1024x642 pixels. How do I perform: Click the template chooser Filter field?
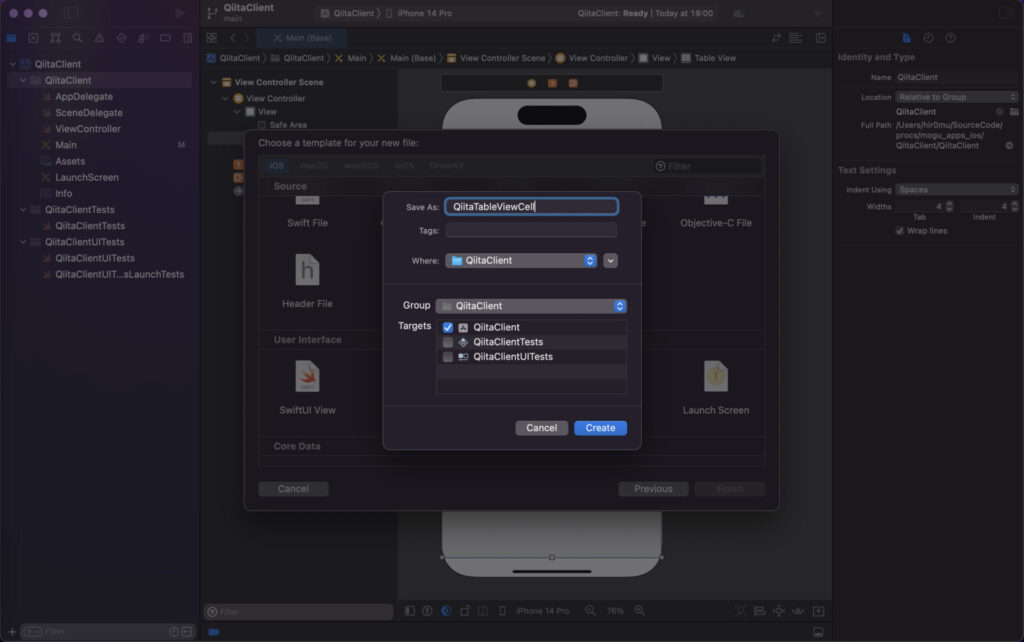tap(707, 167)
